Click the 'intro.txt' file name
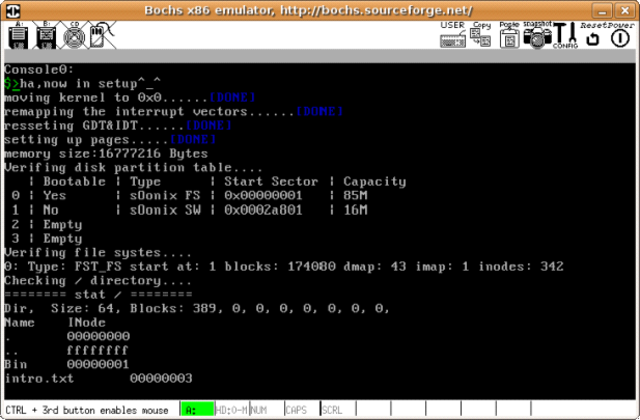The width and height of the screenshot is (640, 420). coord(39,378)
